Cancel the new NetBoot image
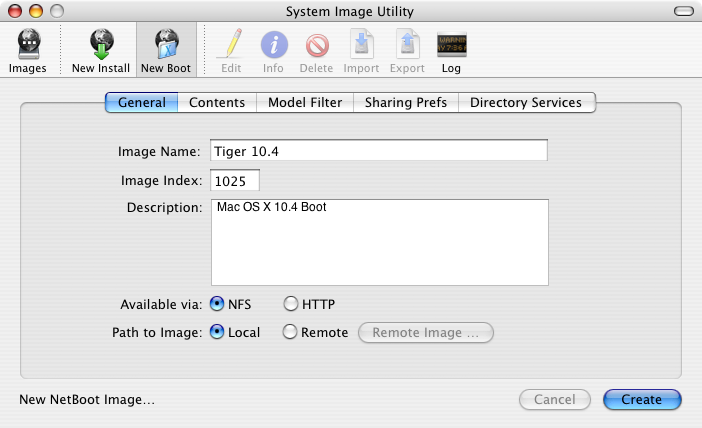 (x=555, y=399)
